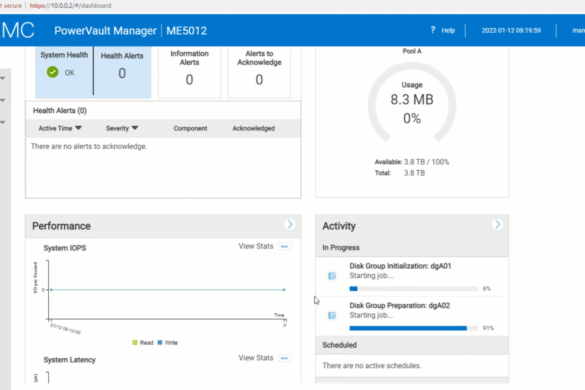Open View Stats for System IOPS
Image resolution: width=585 pixels, height=390 pixels.
click(256, 246)
